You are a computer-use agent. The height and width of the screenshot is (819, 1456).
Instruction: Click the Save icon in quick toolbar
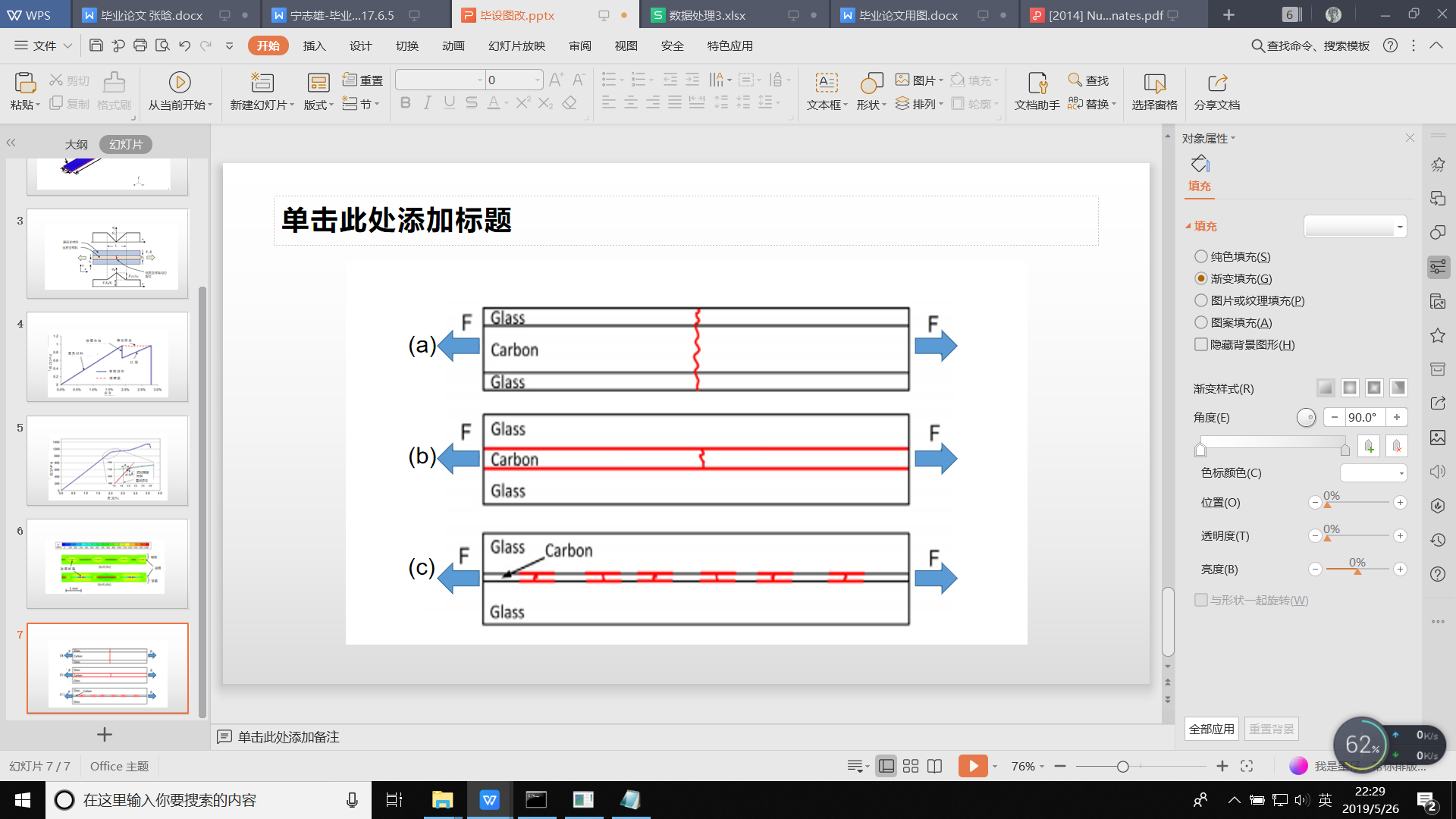(x=96, y=45)
